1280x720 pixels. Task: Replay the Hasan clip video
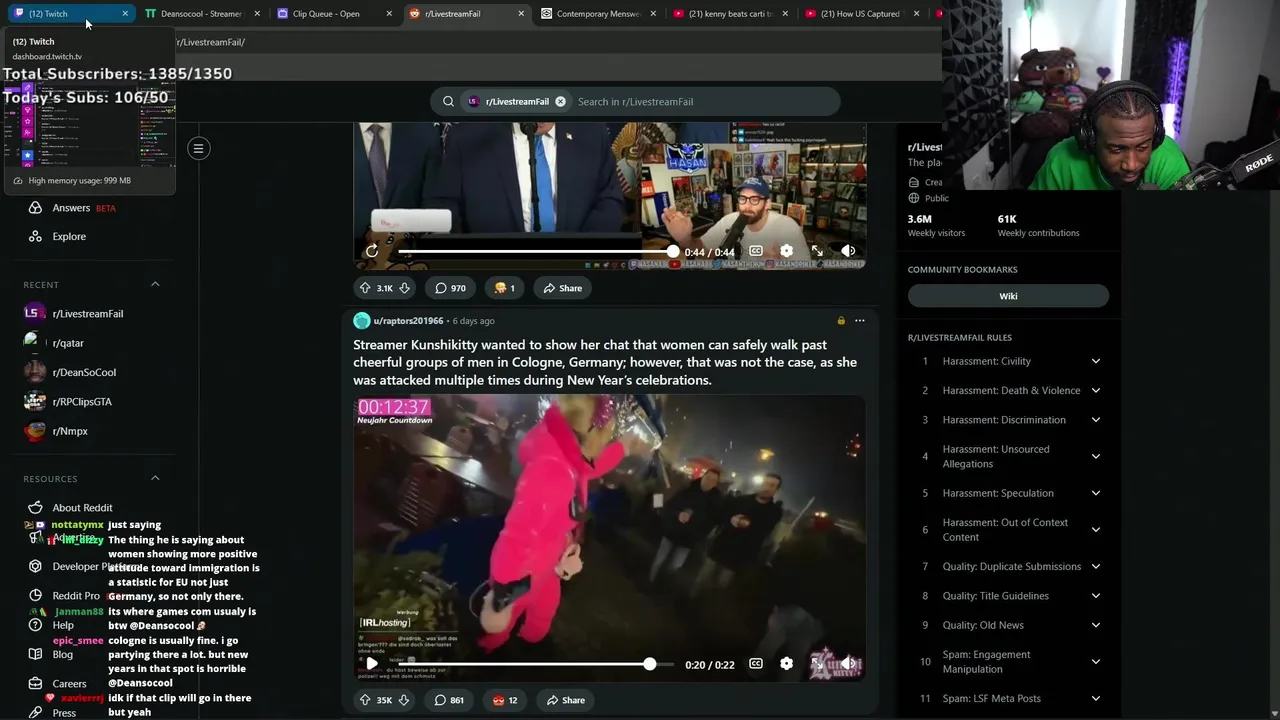372,251
